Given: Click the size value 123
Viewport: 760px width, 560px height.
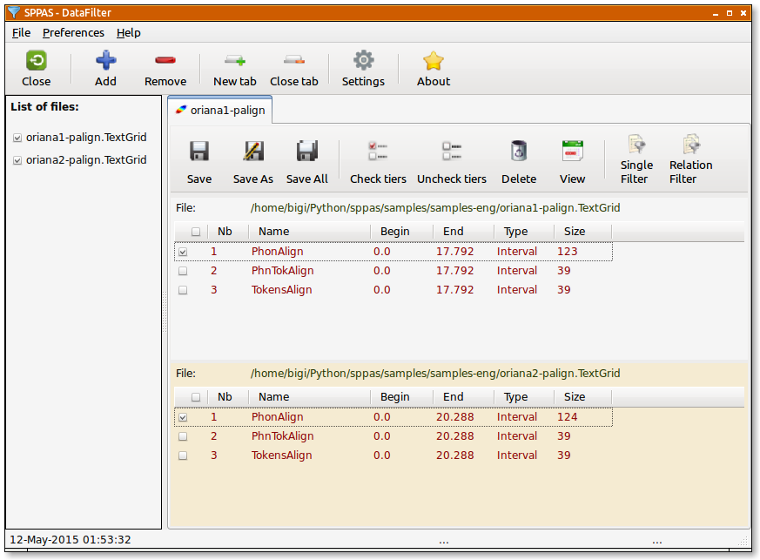Looking at the screenshot, I should 567,251.
